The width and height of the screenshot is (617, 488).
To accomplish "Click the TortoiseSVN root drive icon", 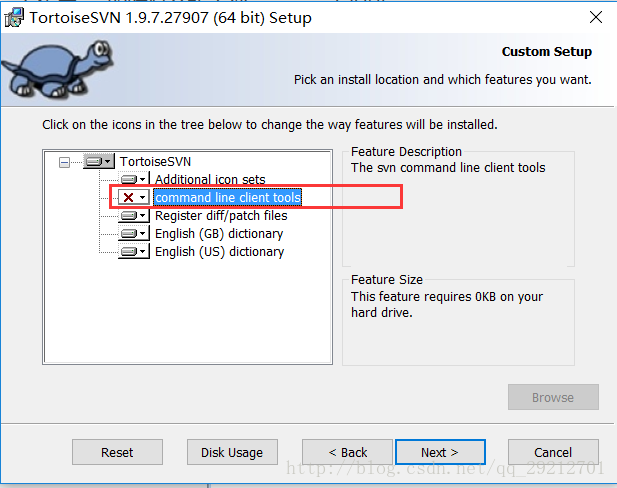I will point(99,161).
